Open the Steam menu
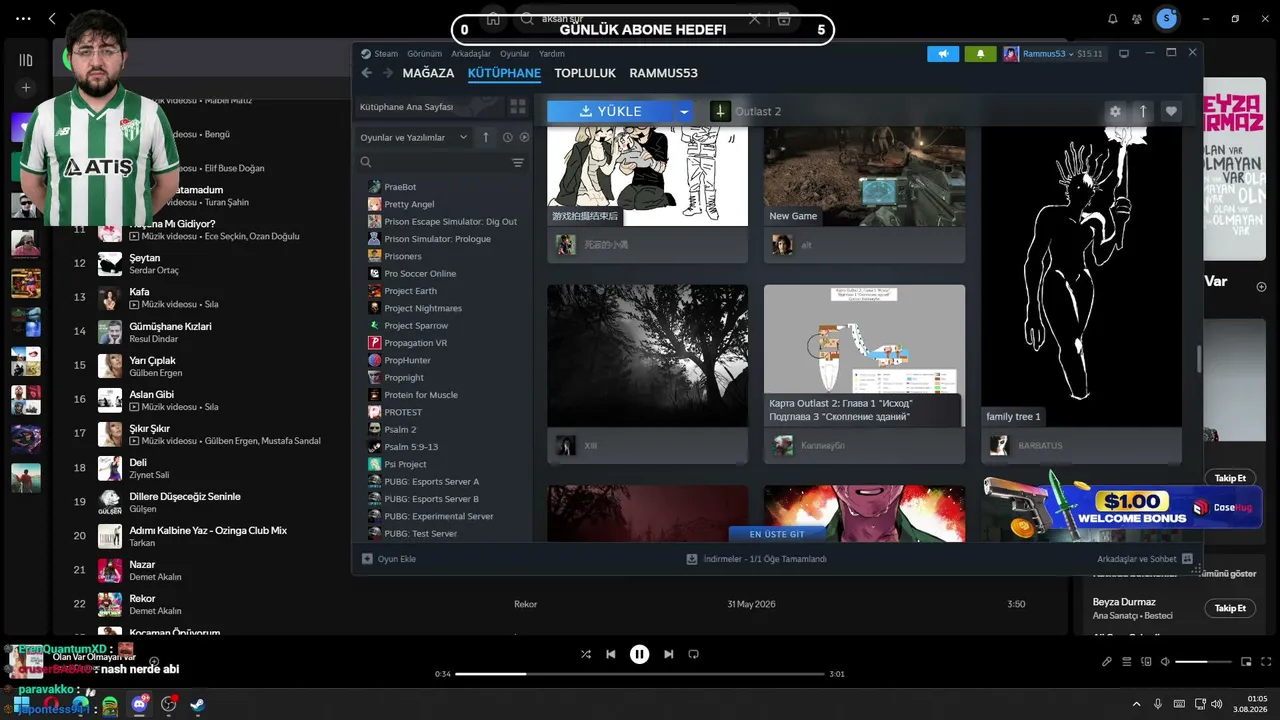This screenshot has width=1280, height=720. [x=386, y=54]
